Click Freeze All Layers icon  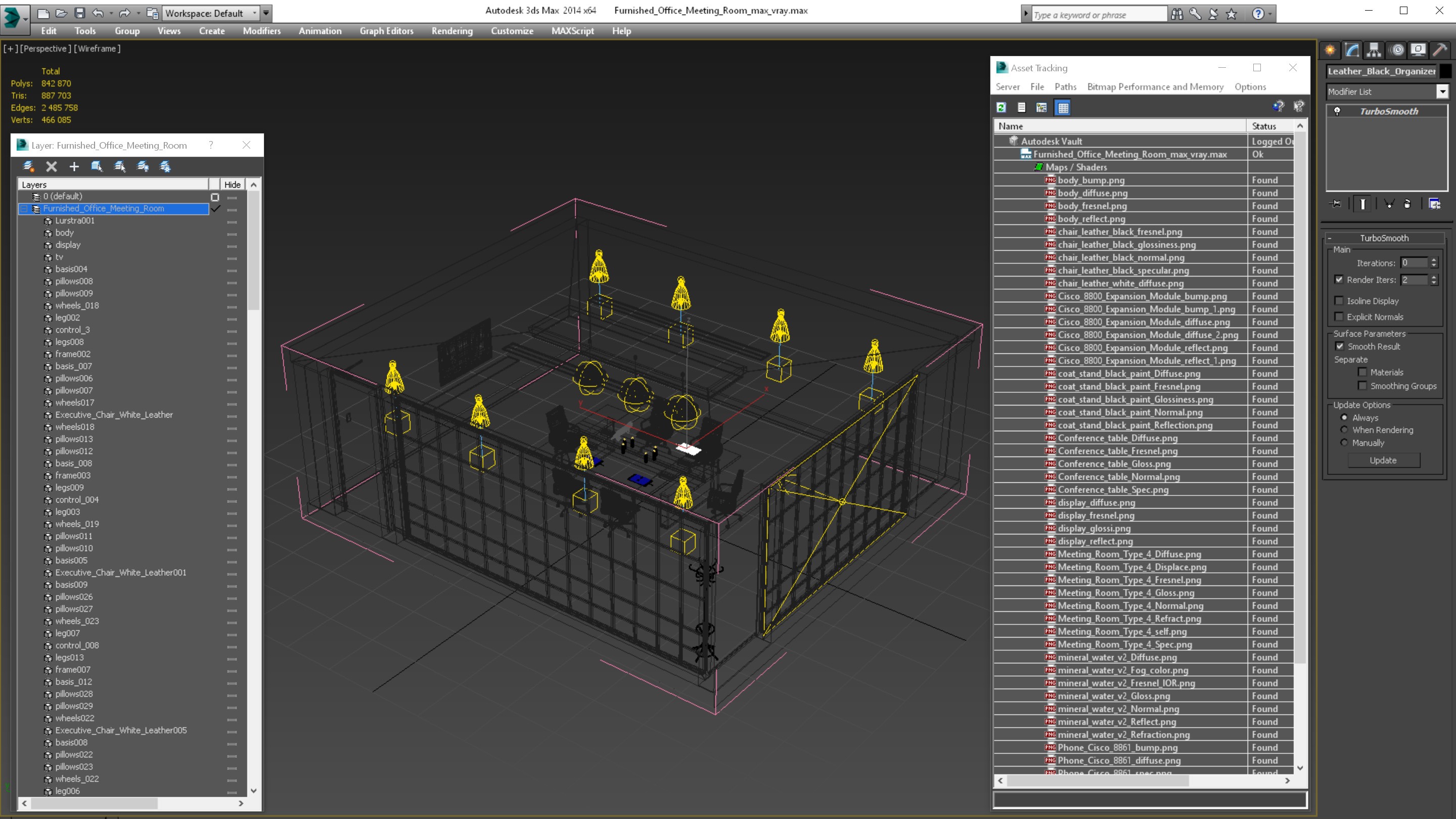(166, 166)
